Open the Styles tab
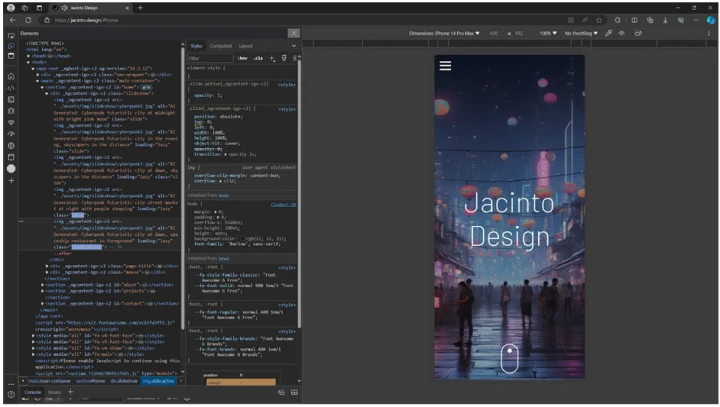The image size is (720, 407). (x=197, y=46)
